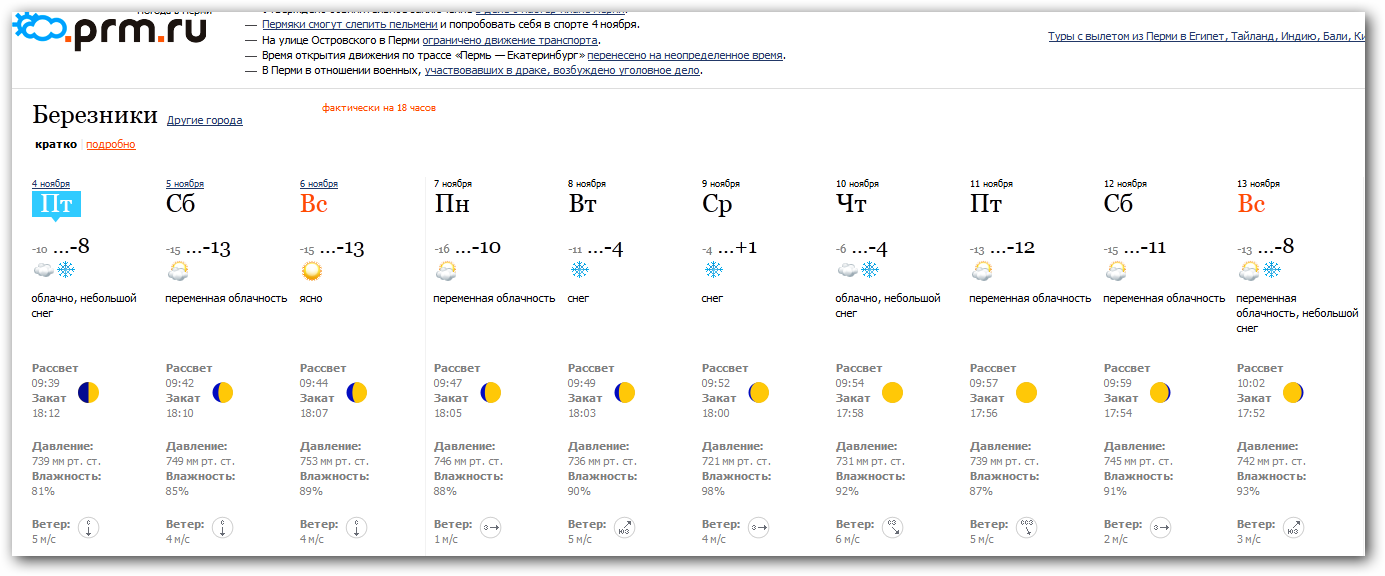Click the sunny weather icon for Sunday 6 ноября
The image size is (1385, 576).
click(313, 270)
